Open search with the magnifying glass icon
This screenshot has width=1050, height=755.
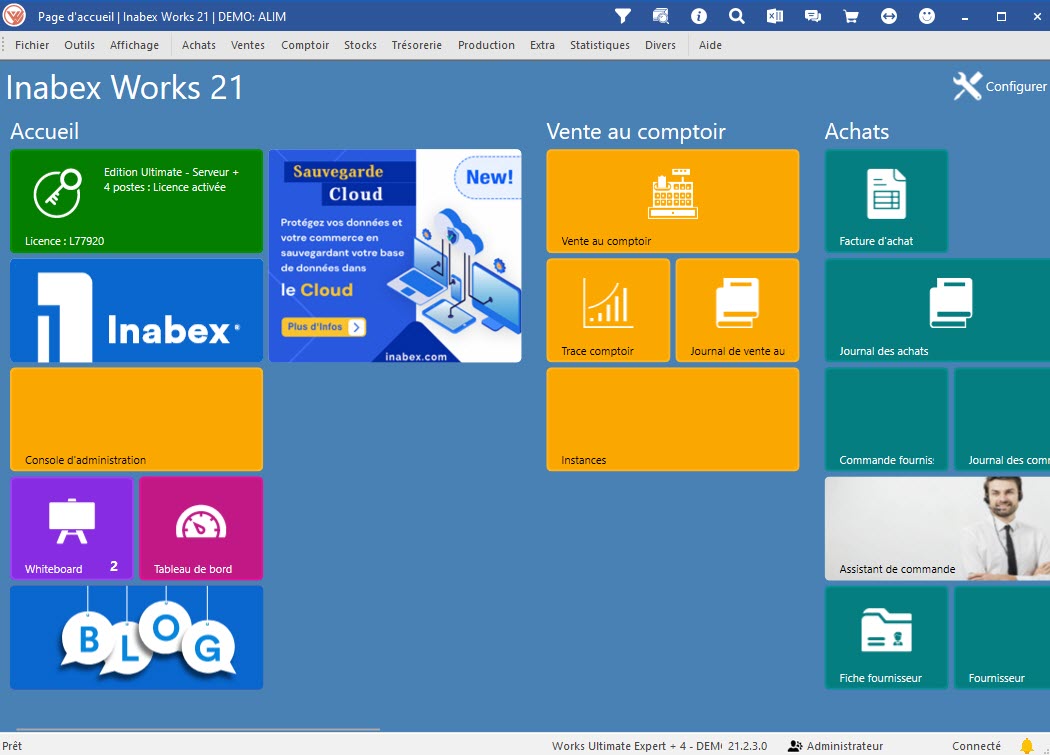point(737,16)
